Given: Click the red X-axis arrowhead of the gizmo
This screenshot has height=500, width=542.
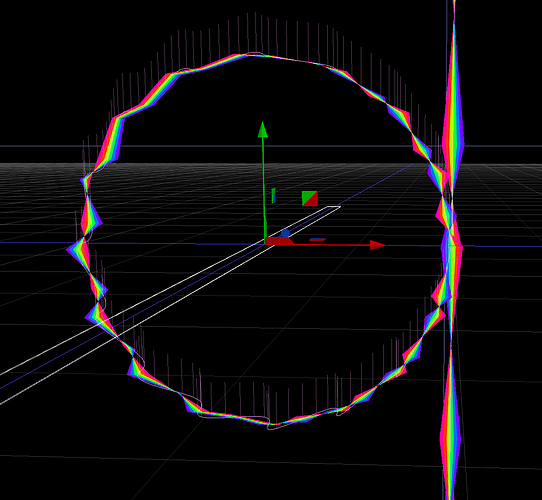Looking at the screenshot, I should point(378,245).
